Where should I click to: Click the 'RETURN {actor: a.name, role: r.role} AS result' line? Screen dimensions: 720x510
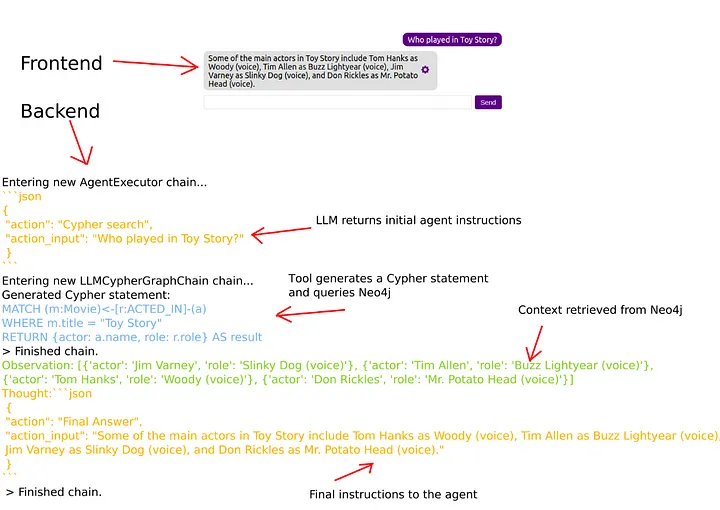[x=132, y=337]
